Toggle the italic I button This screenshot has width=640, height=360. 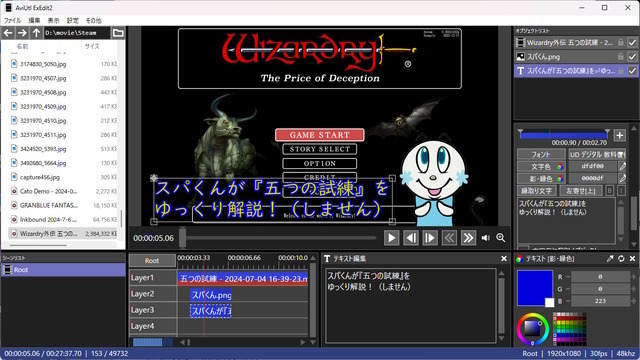621,191
